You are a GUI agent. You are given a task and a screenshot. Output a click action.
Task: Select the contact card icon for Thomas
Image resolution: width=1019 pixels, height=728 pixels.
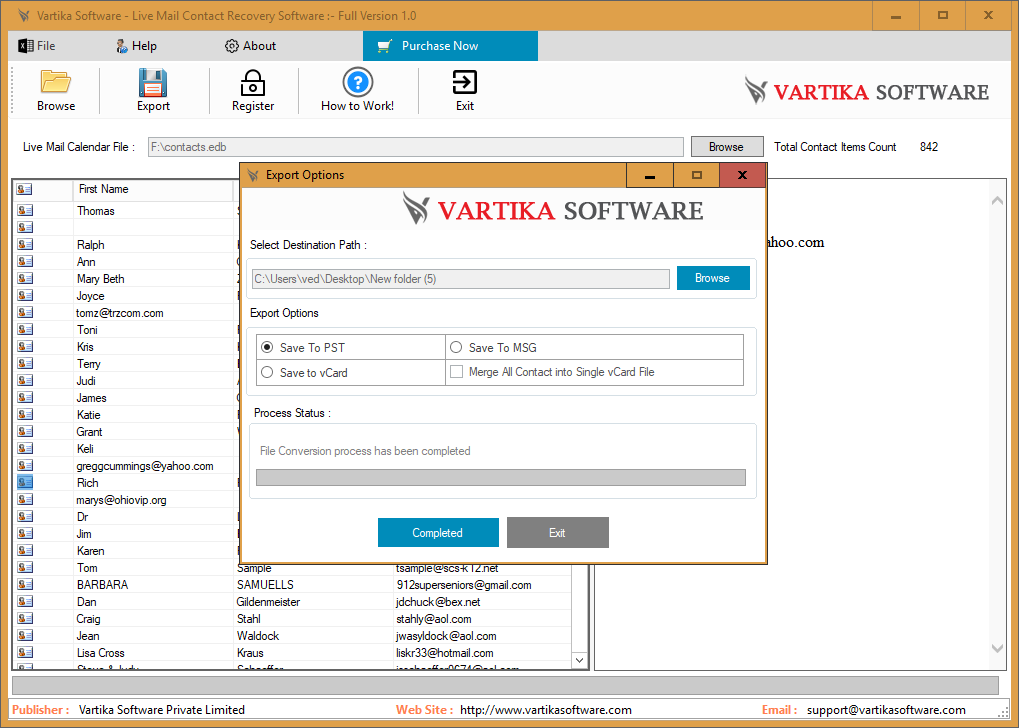pyautogui.click(x=25, y=211)
